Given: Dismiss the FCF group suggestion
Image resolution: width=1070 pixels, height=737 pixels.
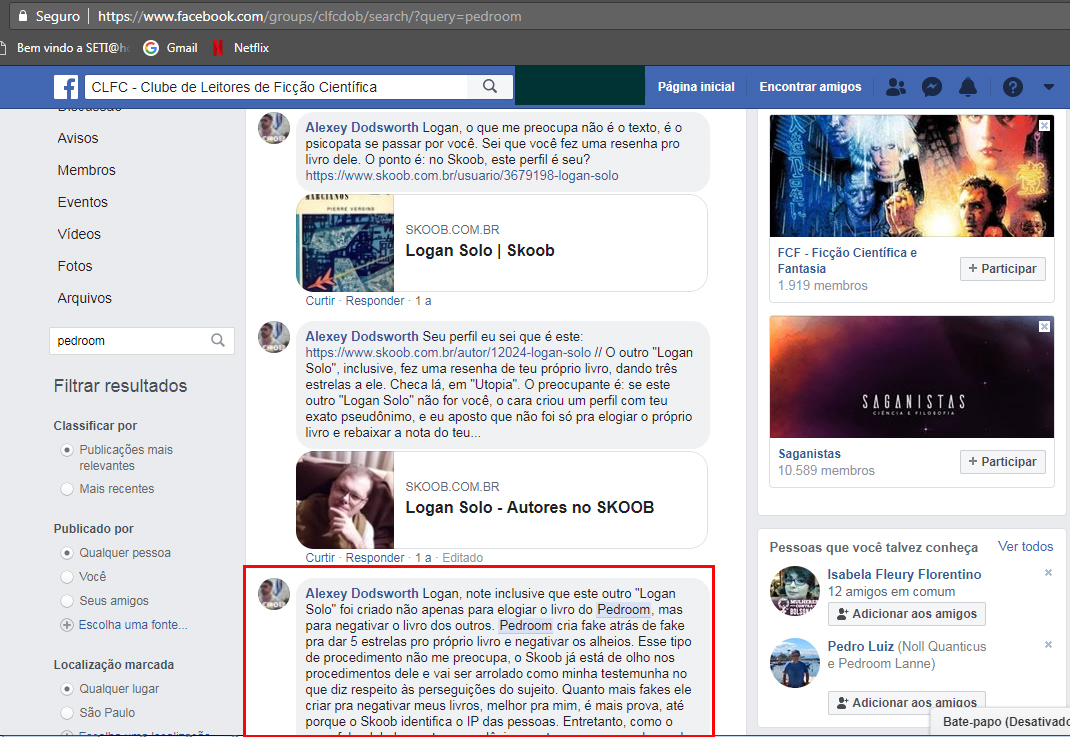Looking at the screenshot, I should coord(1045,126).
